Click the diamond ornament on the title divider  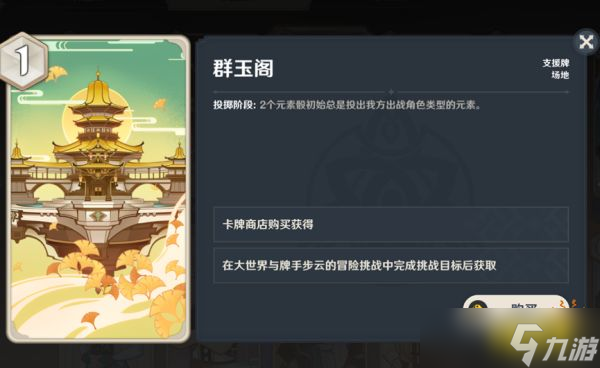tap(391, 92)
